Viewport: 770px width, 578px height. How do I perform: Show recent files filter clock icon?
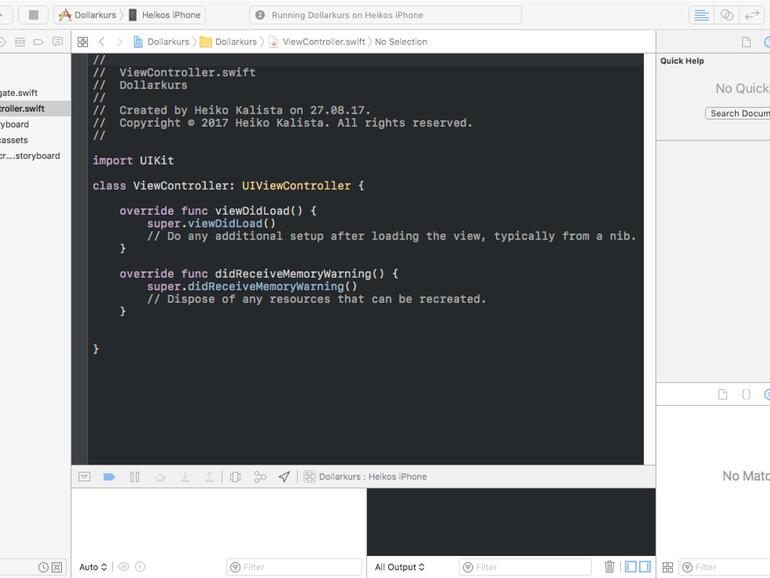click(x=43, y=567)
